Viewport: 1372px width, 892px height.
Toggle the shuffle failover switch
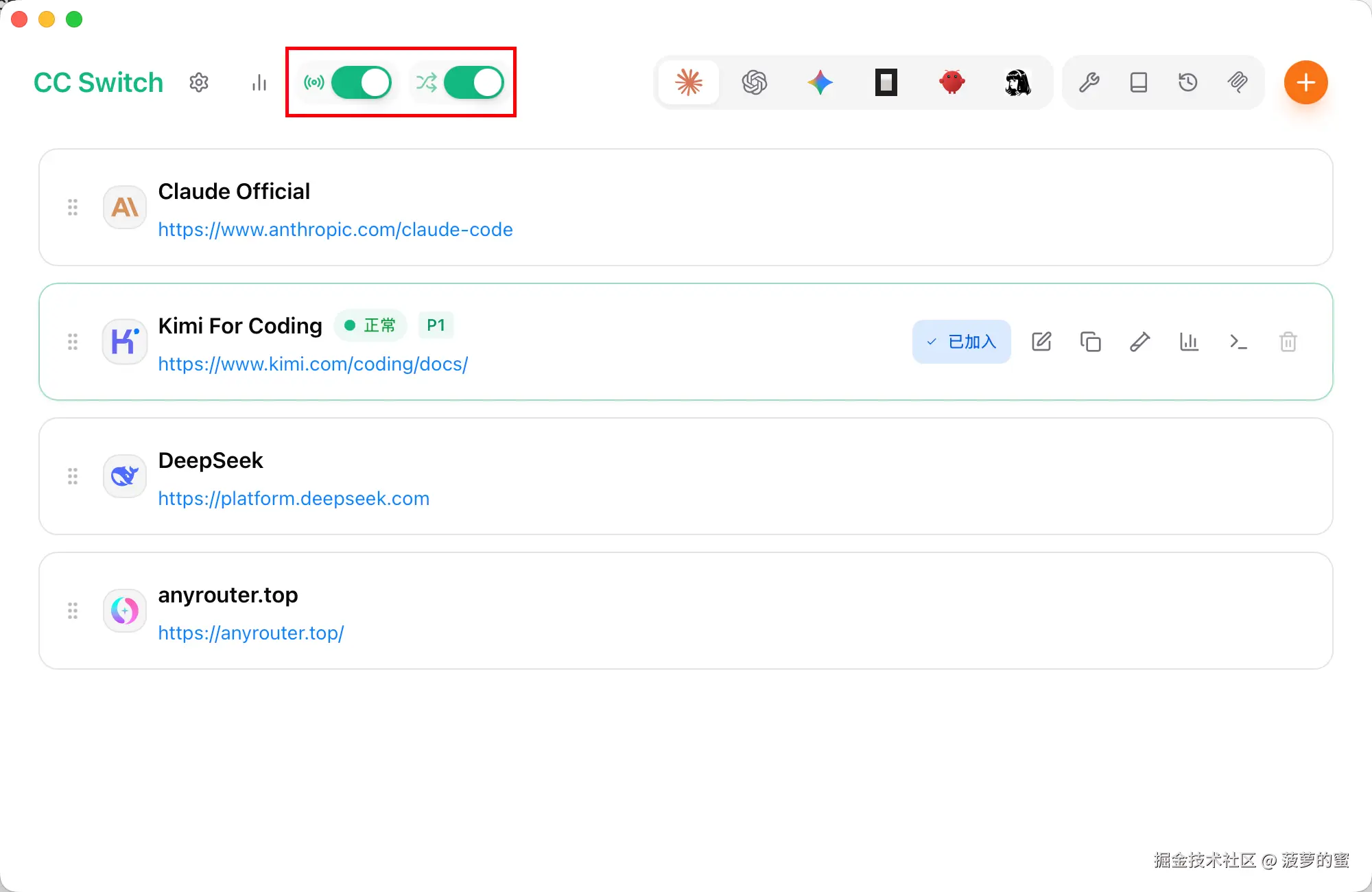(x=473, y=82)
